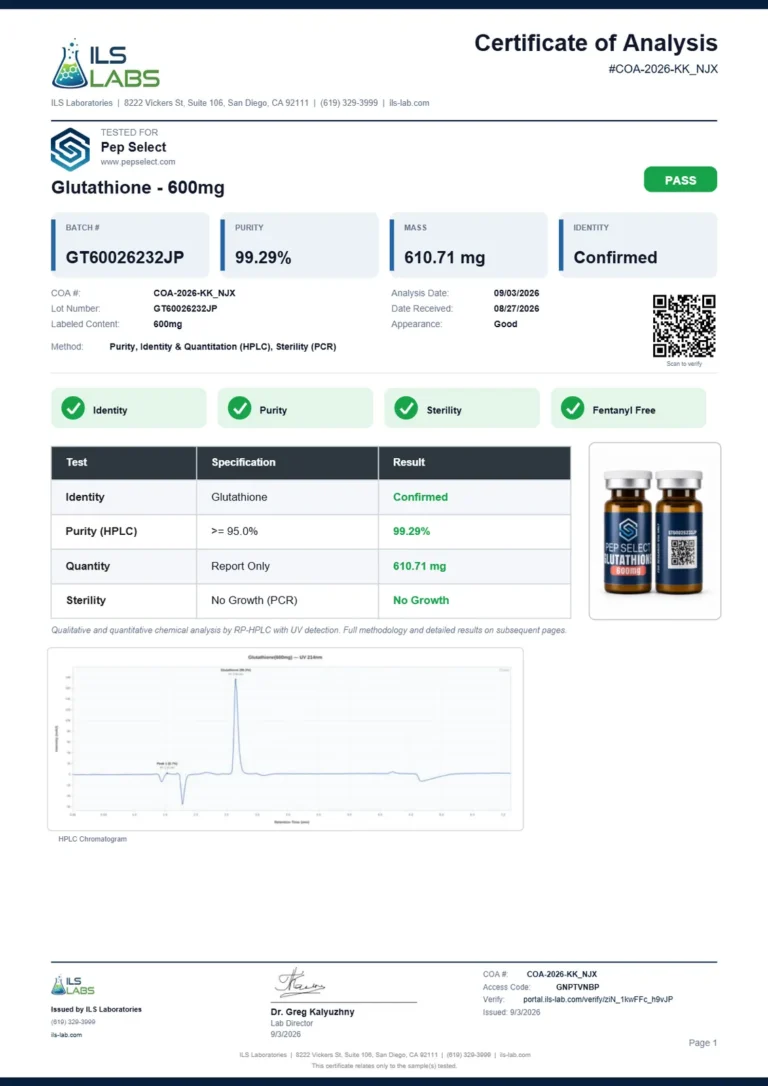Click the Specification column header
768x1086 pixels.
pos(287,463)
